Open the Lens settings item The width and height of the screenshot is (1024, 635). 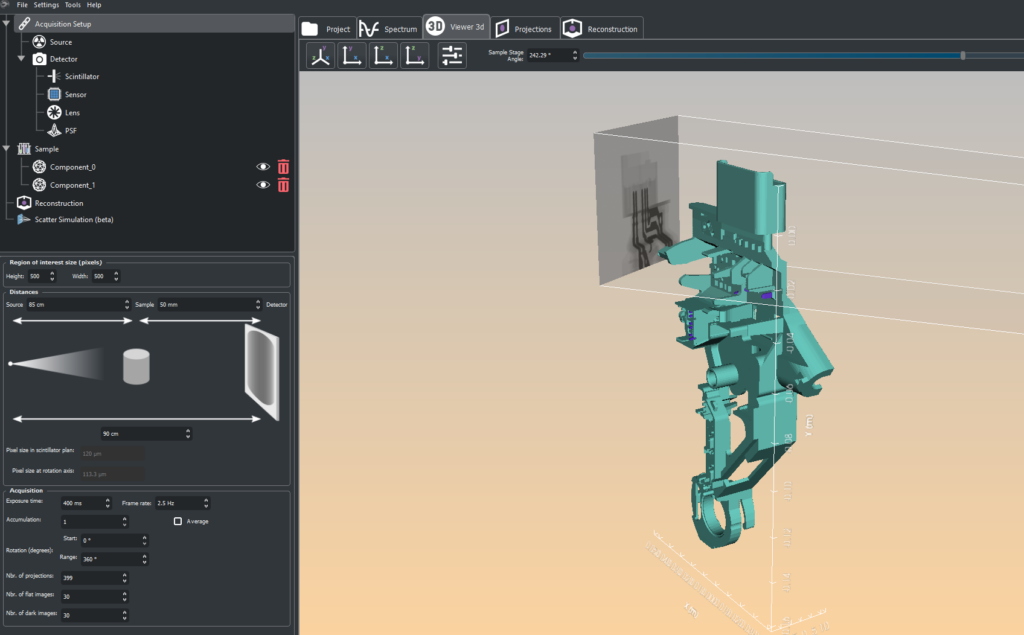(x=72, y=112)
